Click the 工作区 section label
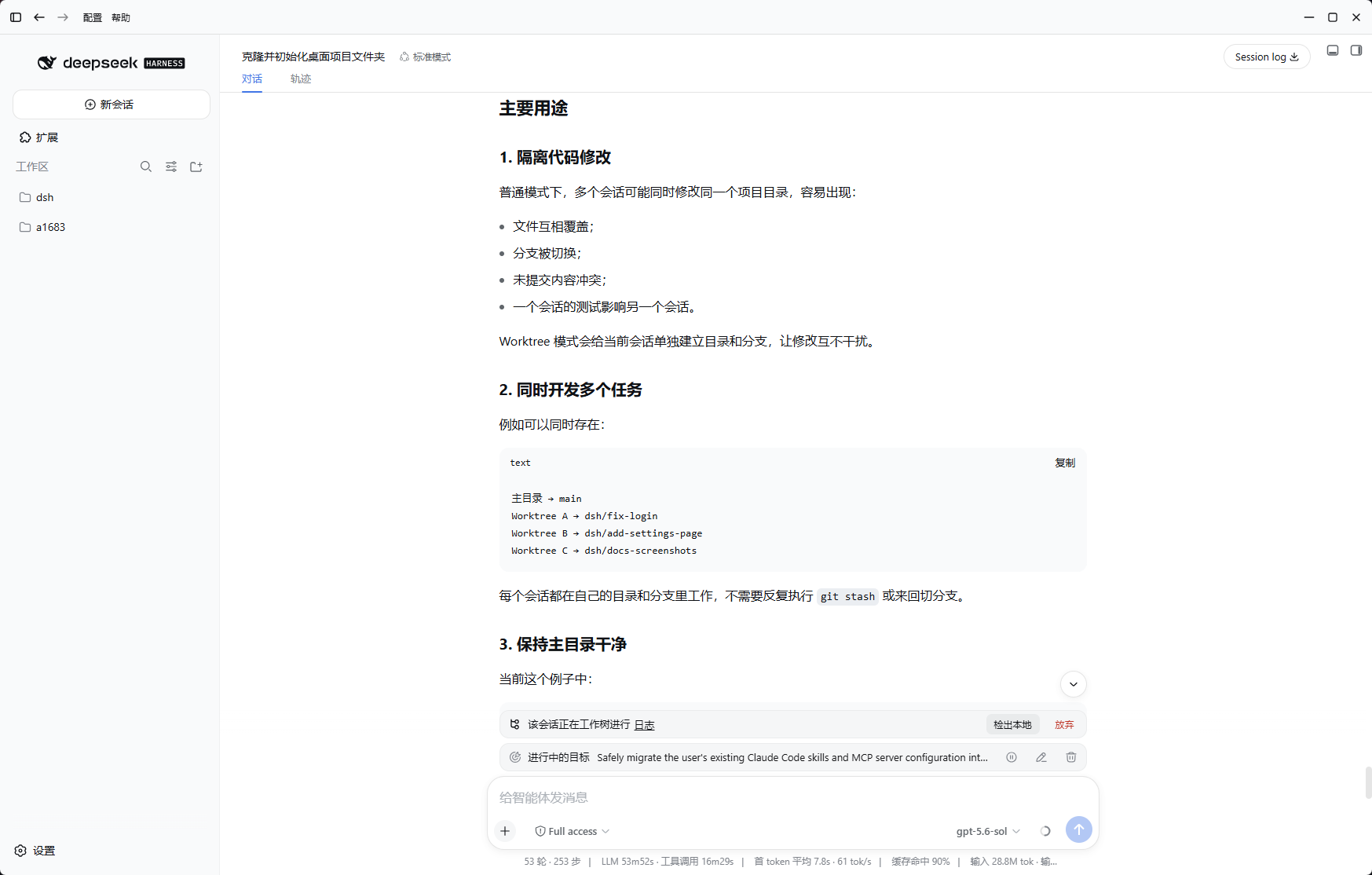The height and width of the screenshot is (875, 1372). (x=32, y=167)
